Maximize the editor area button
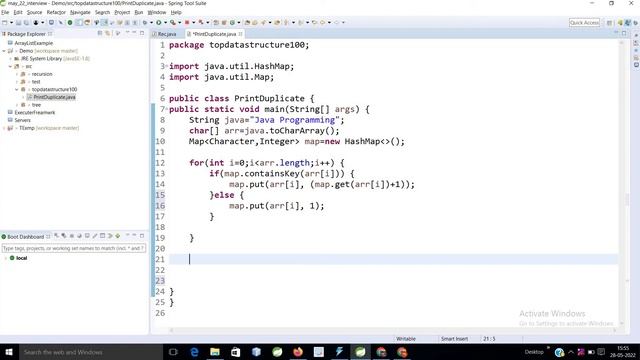This screenshot has width=640, height=360. click(624, 33)
